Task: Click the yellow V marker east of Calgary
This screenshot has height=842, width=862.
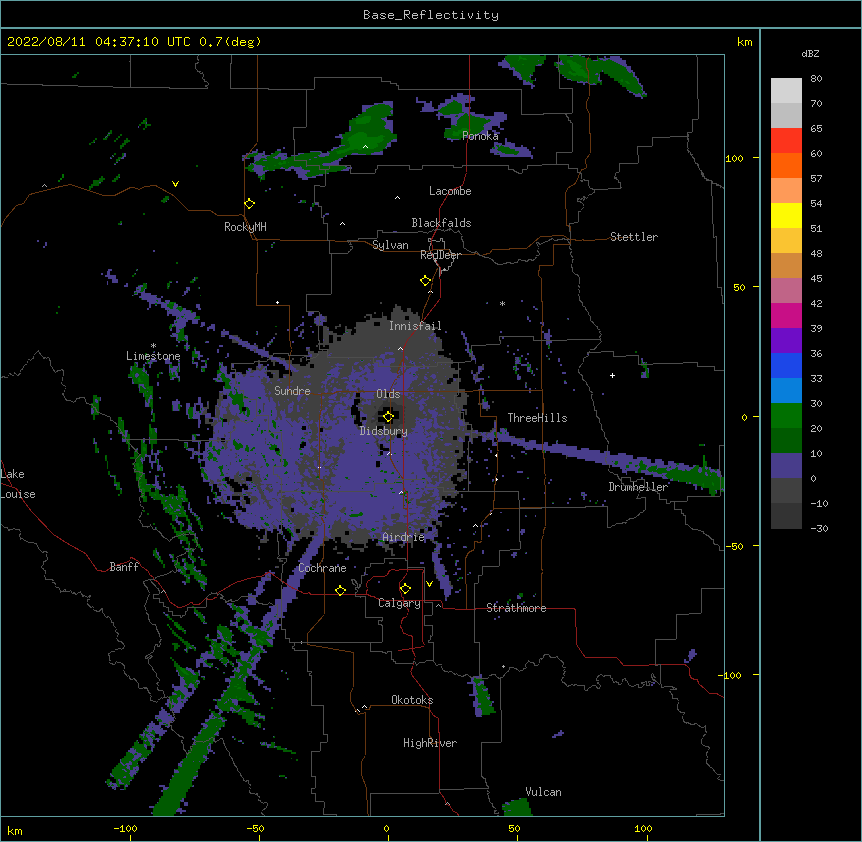Action: pos(429,584)
